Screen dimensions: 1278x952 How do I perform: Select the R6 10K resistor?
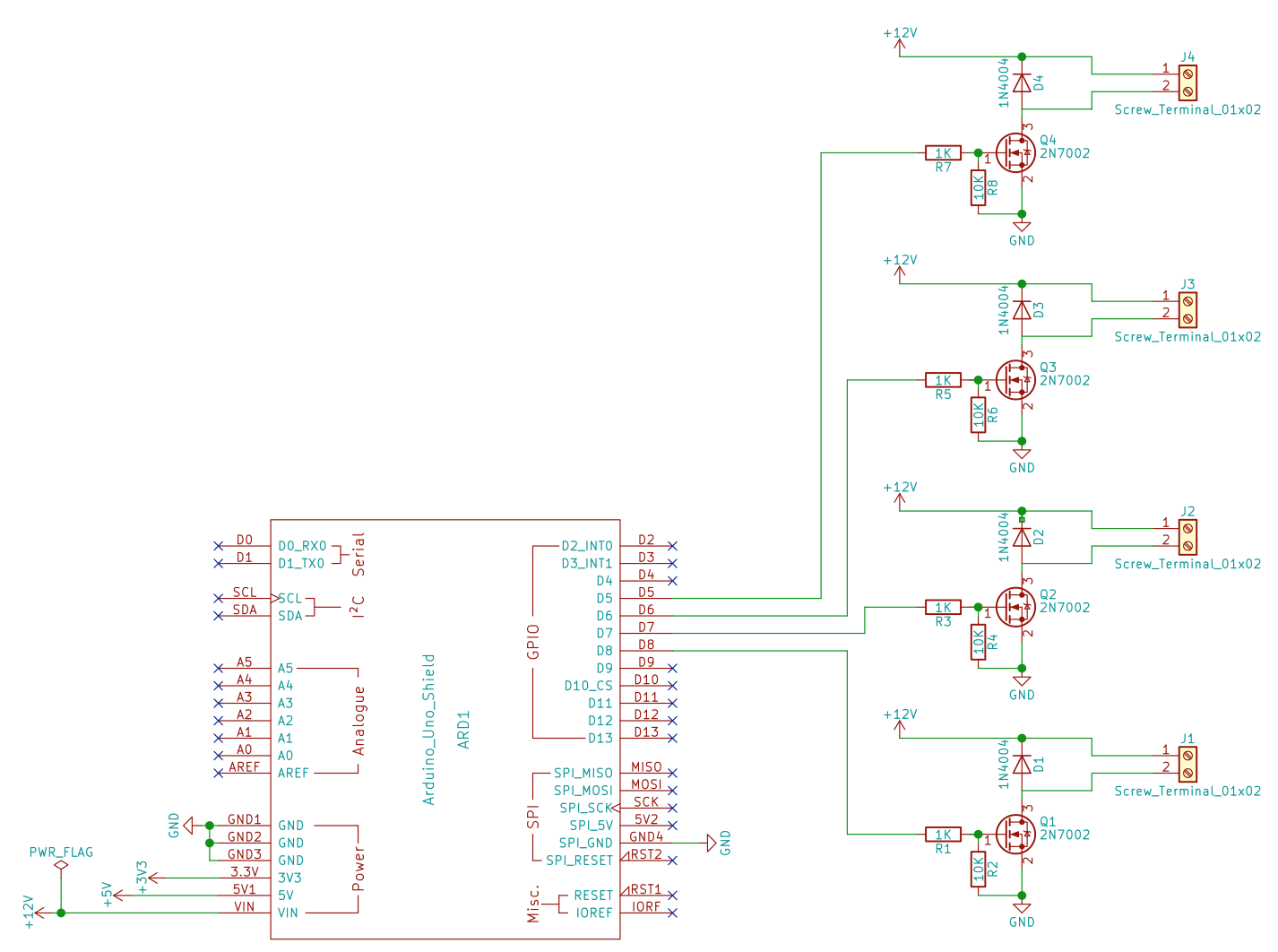click(979, 415)
